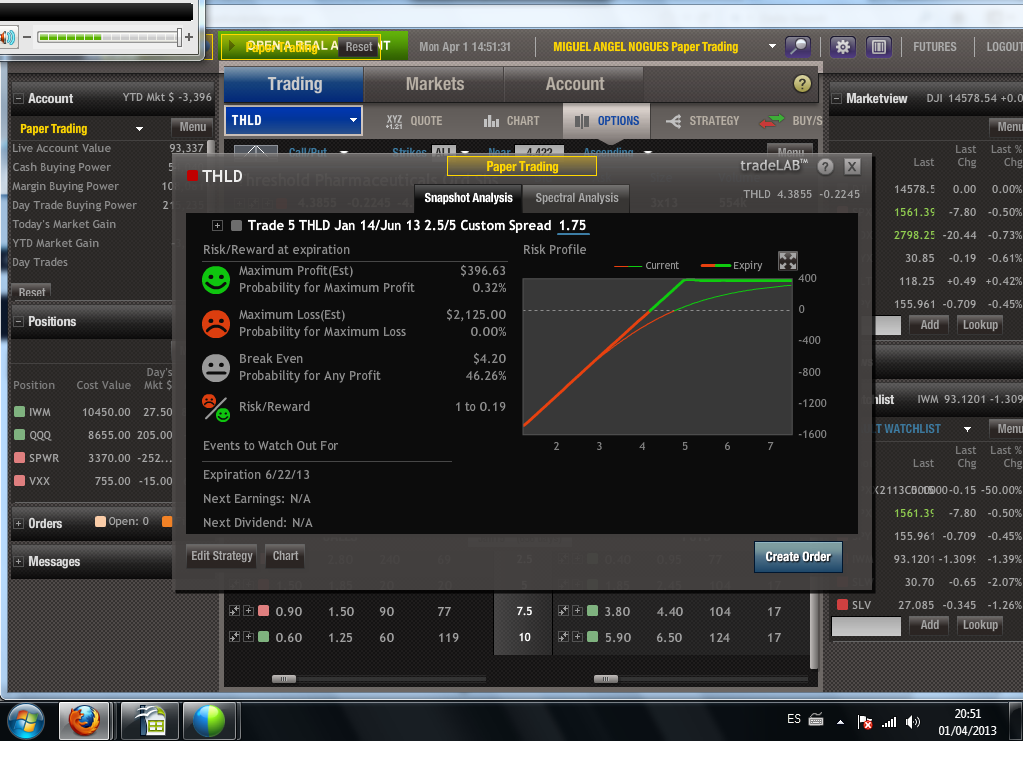Click Lookup button in Marketview panel

click(980, 325)
